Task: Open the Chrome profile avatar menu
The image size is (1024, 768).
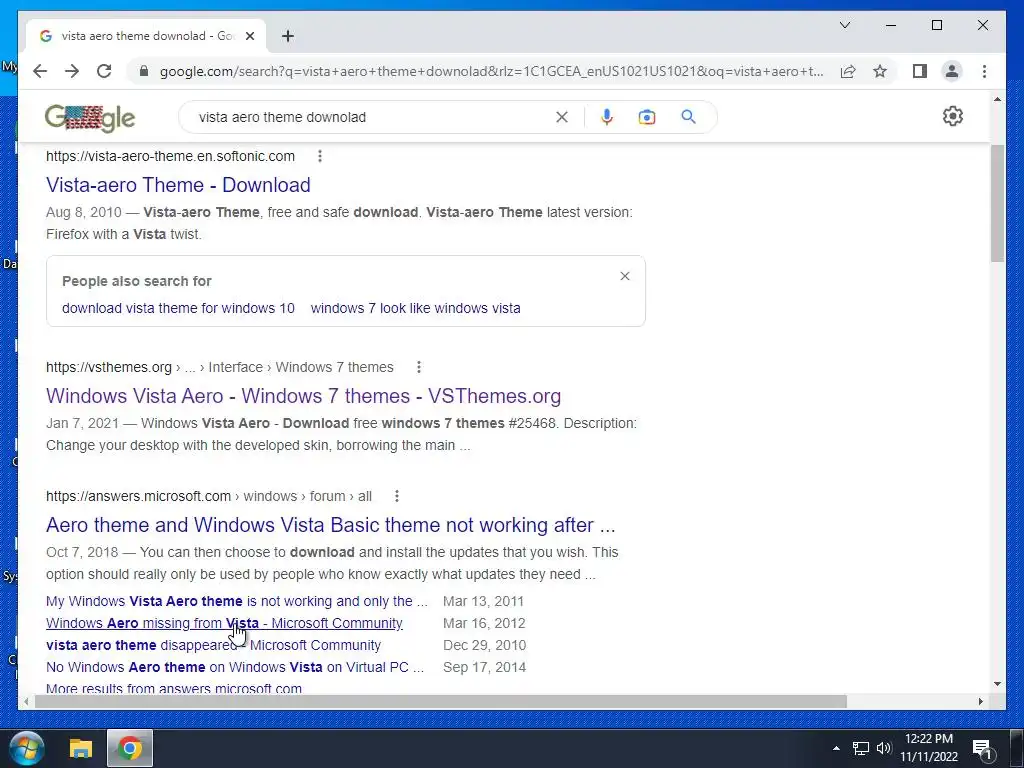Action: coord(952,71)
